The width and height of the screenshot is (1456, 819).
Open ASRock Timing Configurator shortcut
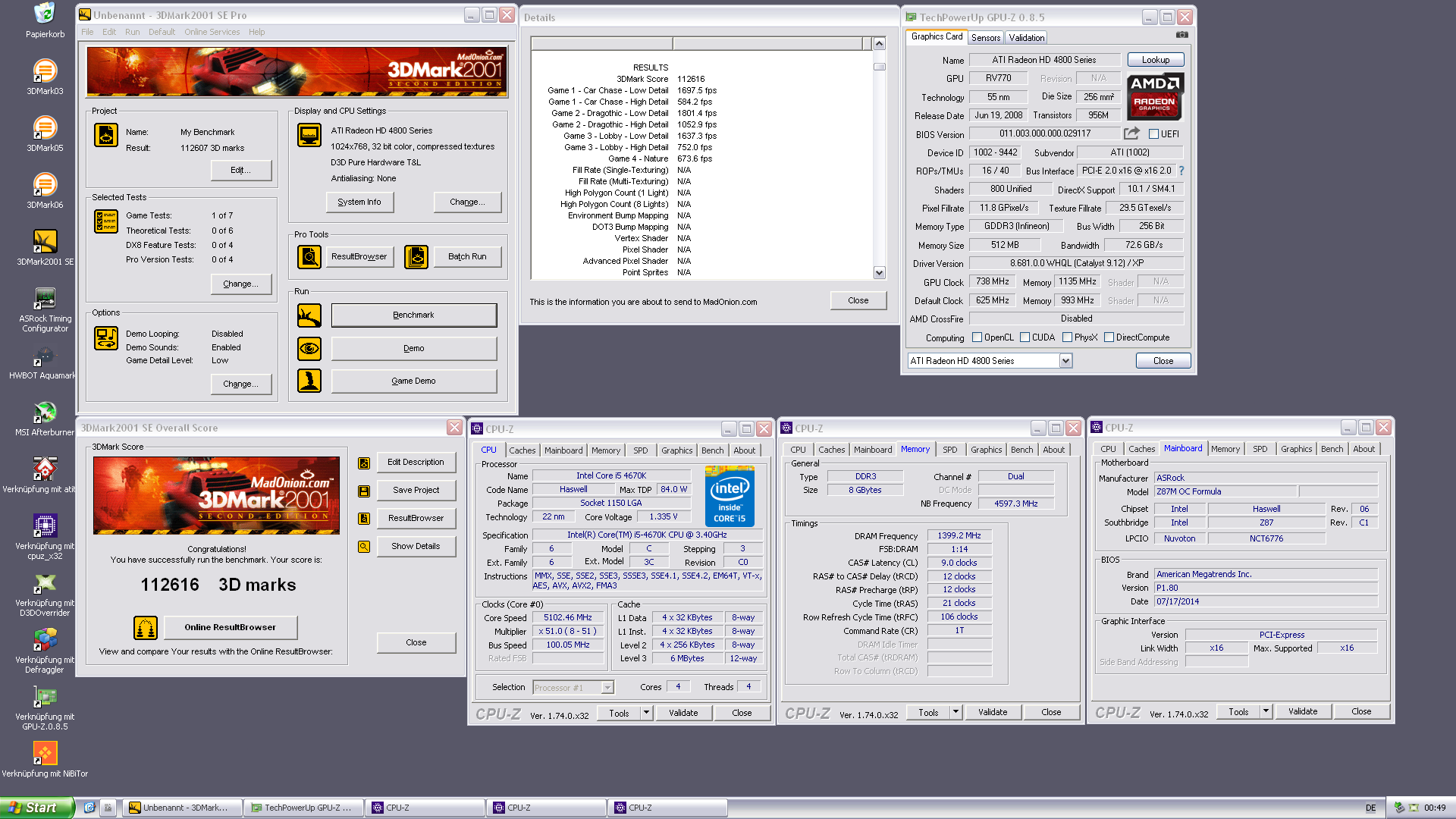(x=45, y=298)
